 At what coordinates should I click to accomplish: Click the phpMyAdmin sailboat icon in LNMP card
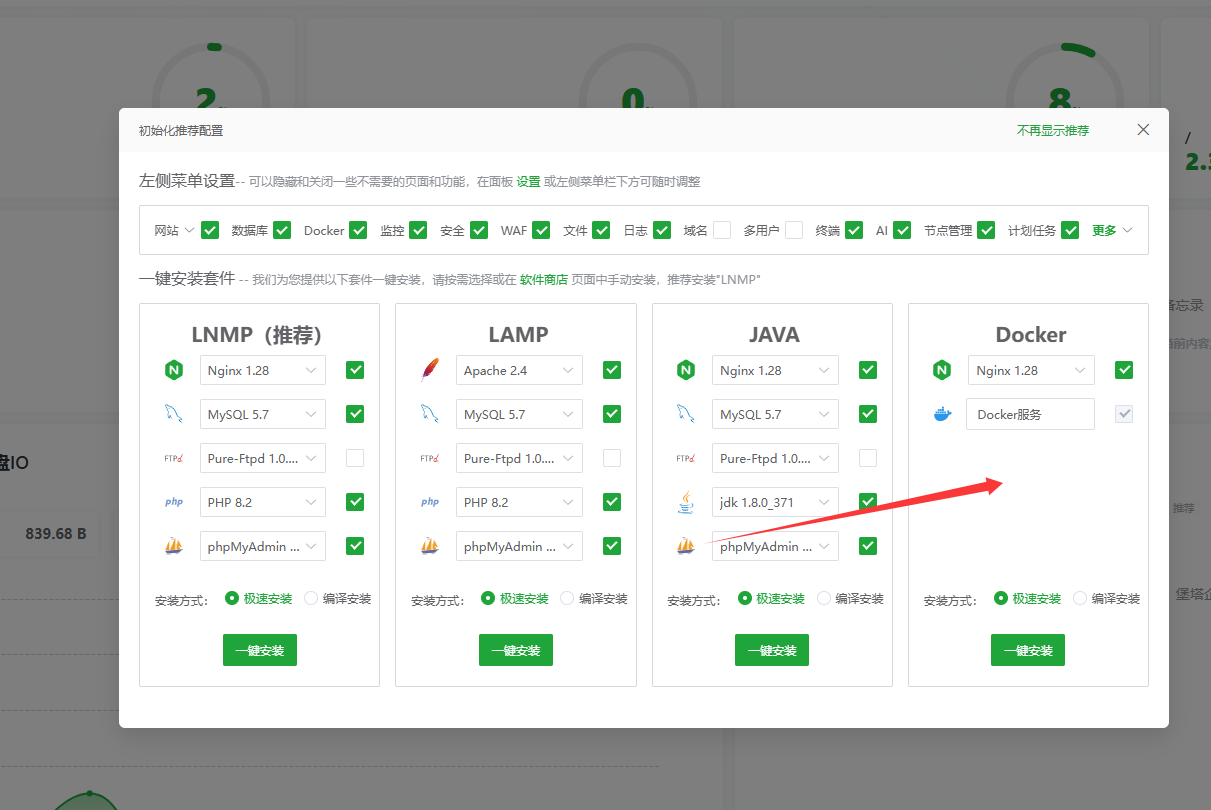coord(174,546)
